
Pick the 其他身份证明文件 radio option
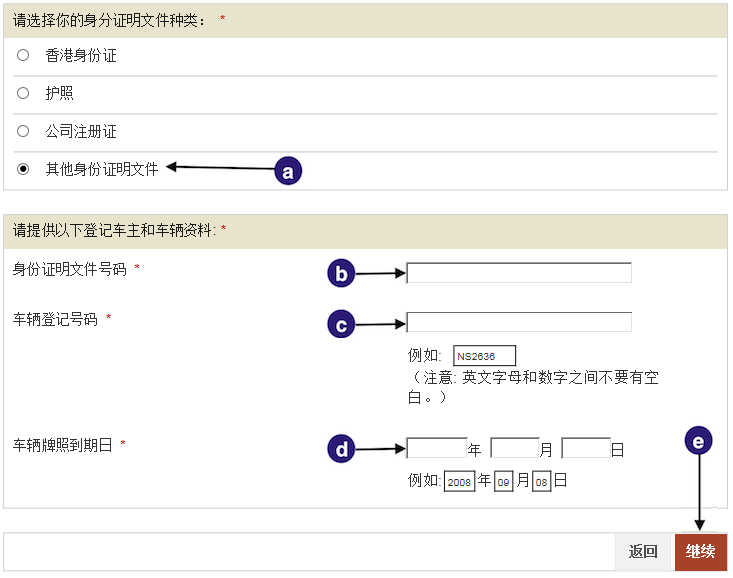23,169
